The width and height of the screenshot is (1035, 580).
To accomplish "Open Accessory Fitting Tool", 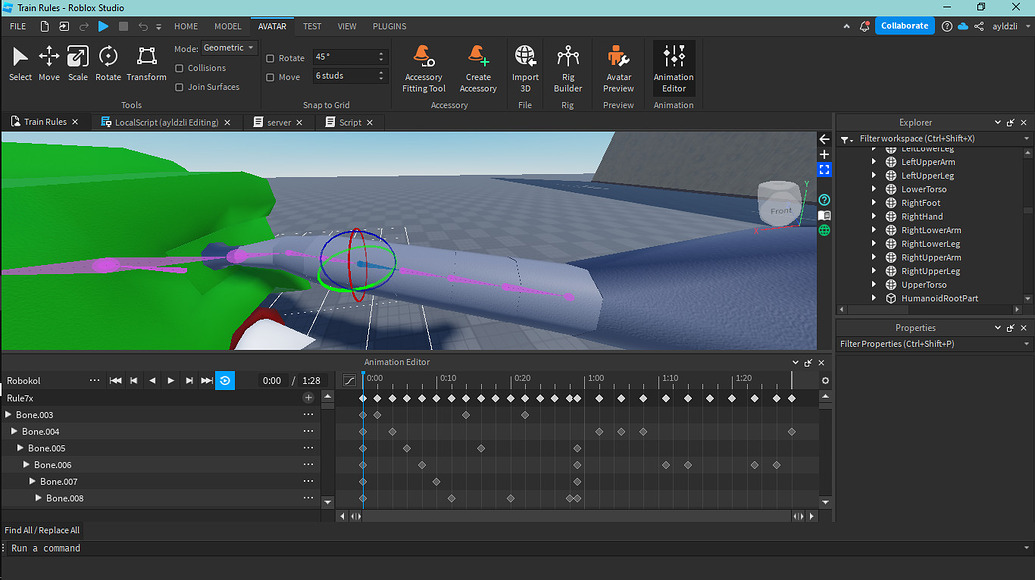I will point(424,69).
